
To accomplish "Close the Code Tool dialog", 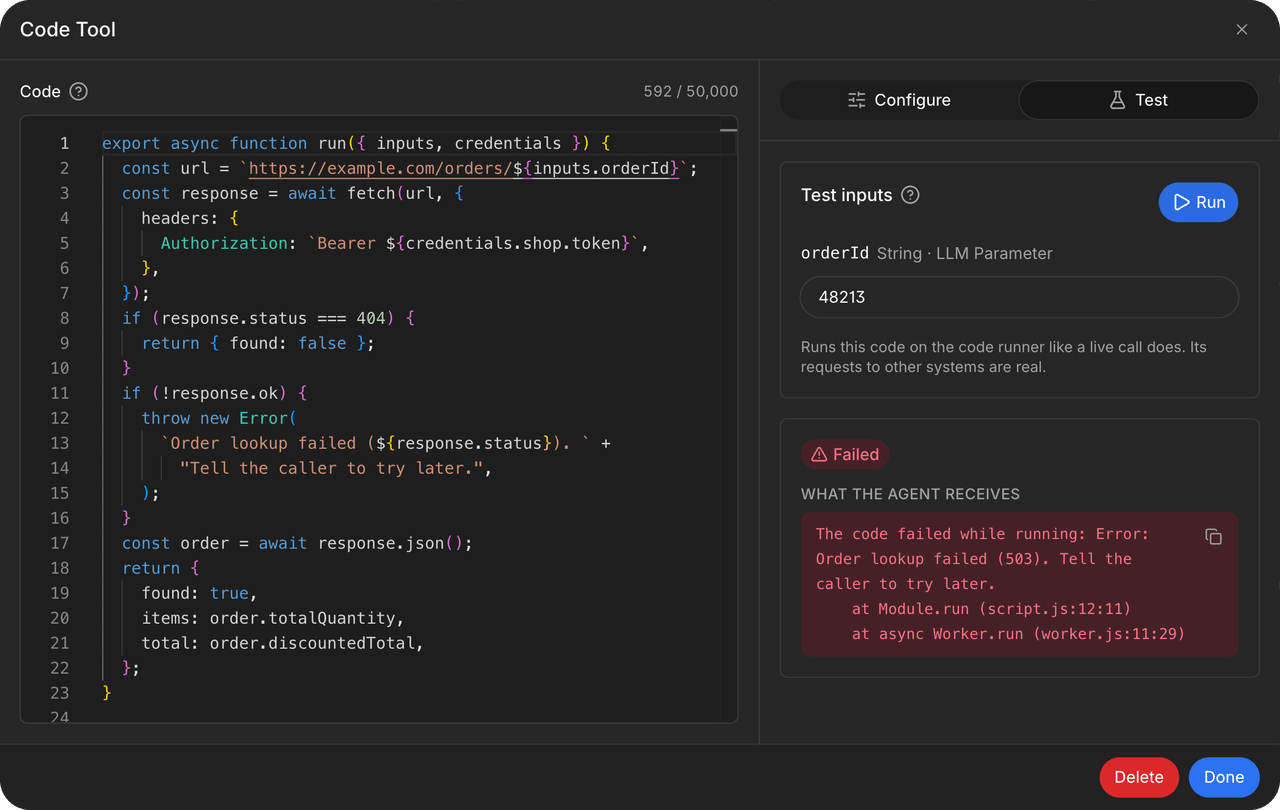I will pos(1242,30).
